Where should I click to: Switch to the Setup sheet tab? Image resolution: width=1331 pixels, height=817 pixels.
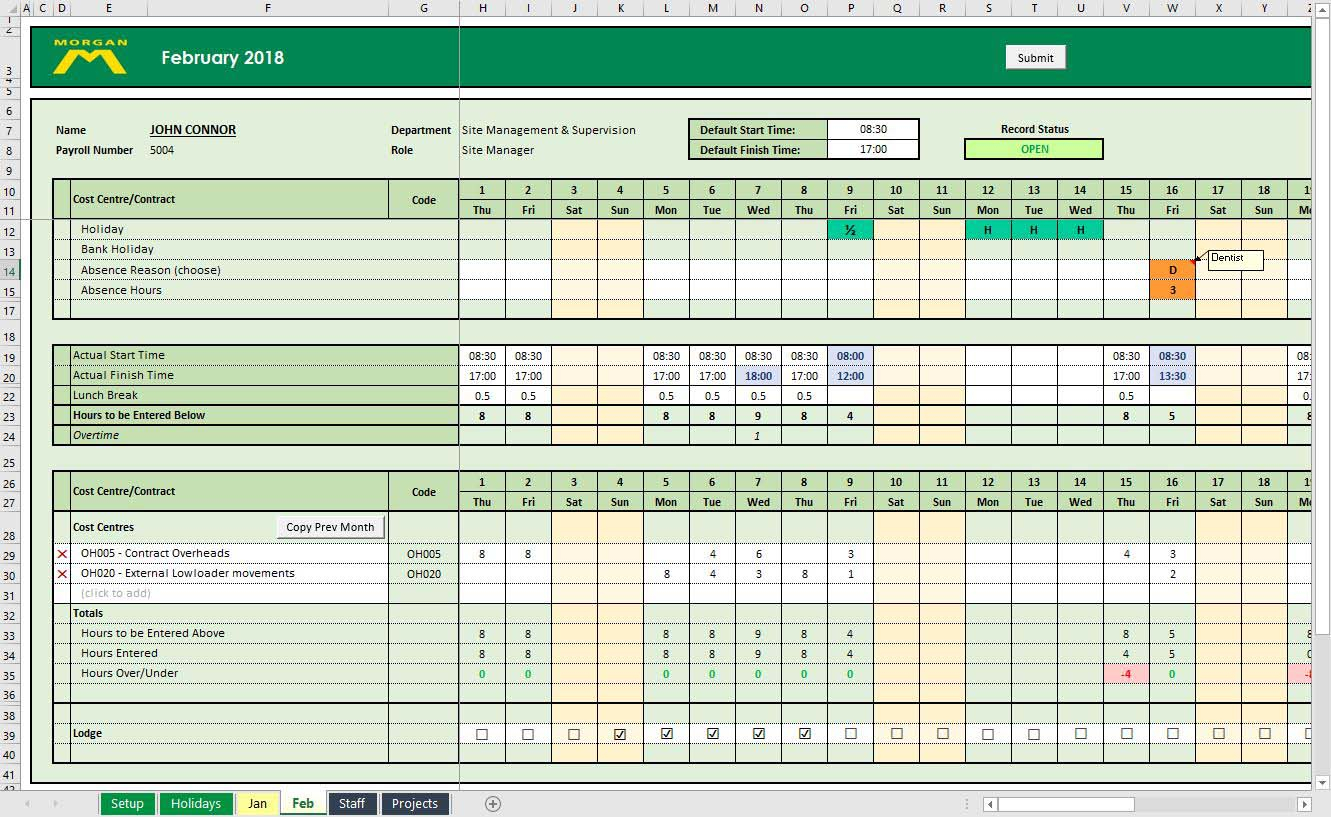(x=127, y=804)
